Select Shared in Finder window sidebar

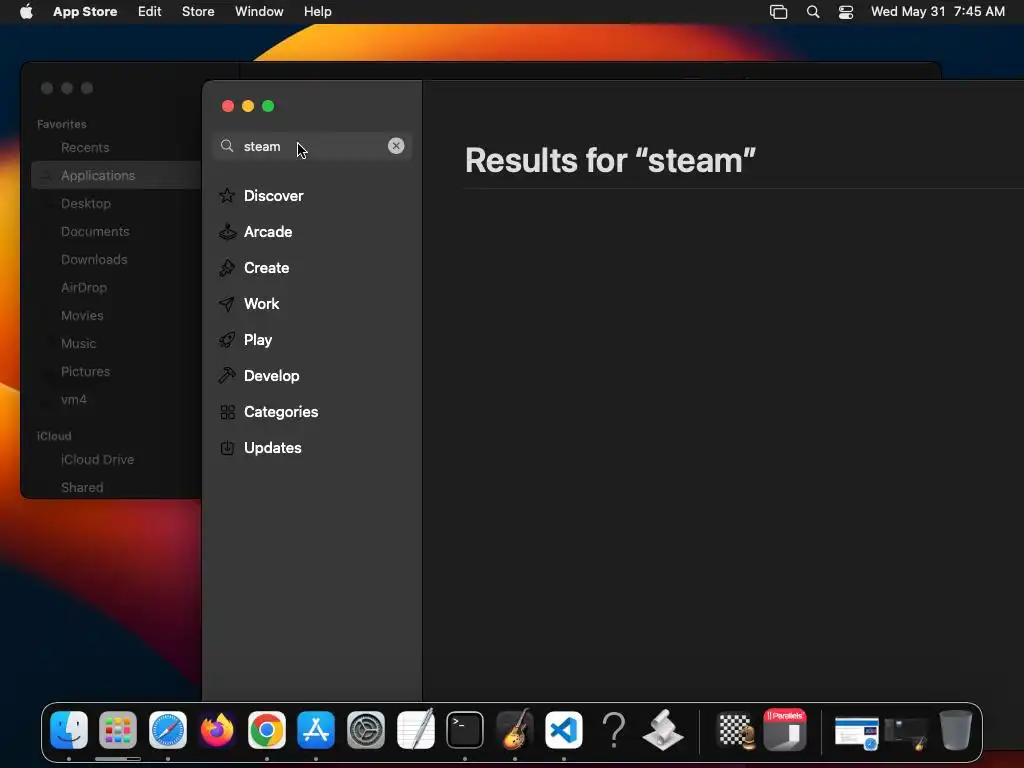click(x=82, y=488)
